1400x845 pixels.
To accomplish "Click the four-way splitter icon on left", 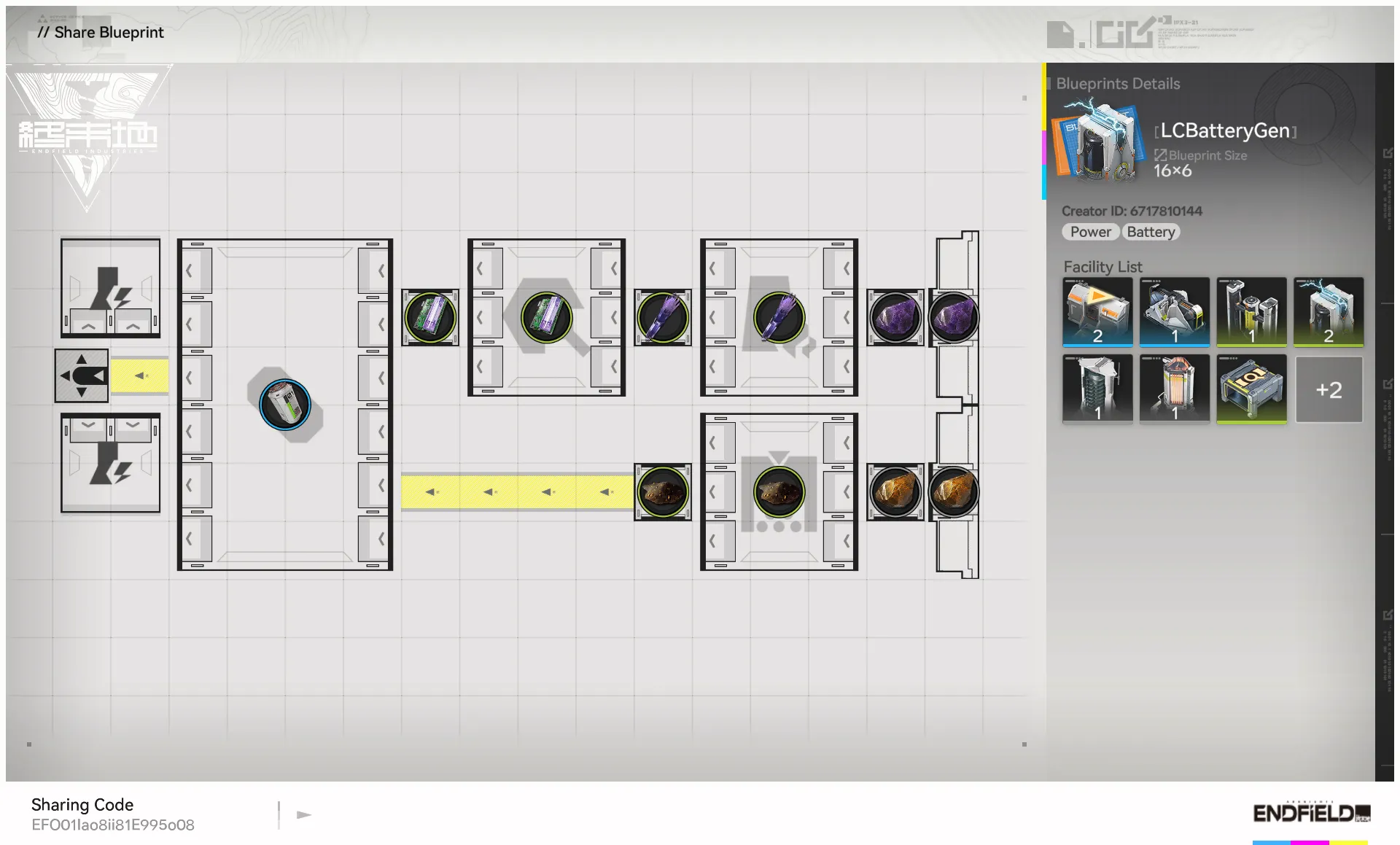I will coord(82,375).
